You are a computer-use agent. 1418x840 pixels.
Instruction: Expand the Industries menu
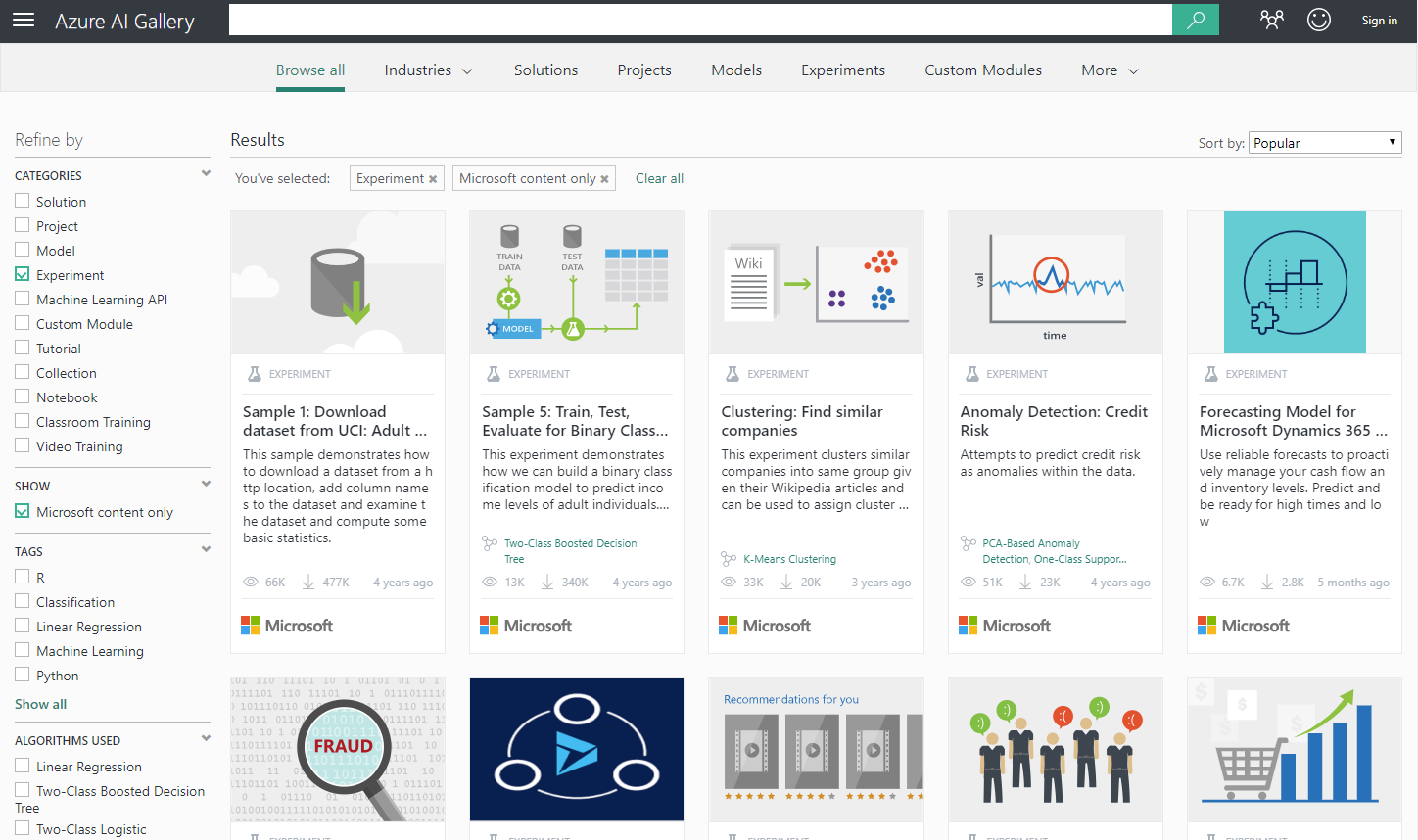(x=428, y=70)
